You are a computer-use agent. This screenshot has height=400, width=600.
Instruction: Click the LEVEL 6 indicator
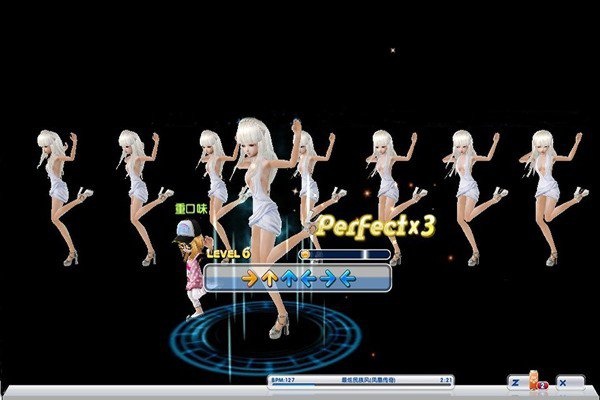(228, 253)
